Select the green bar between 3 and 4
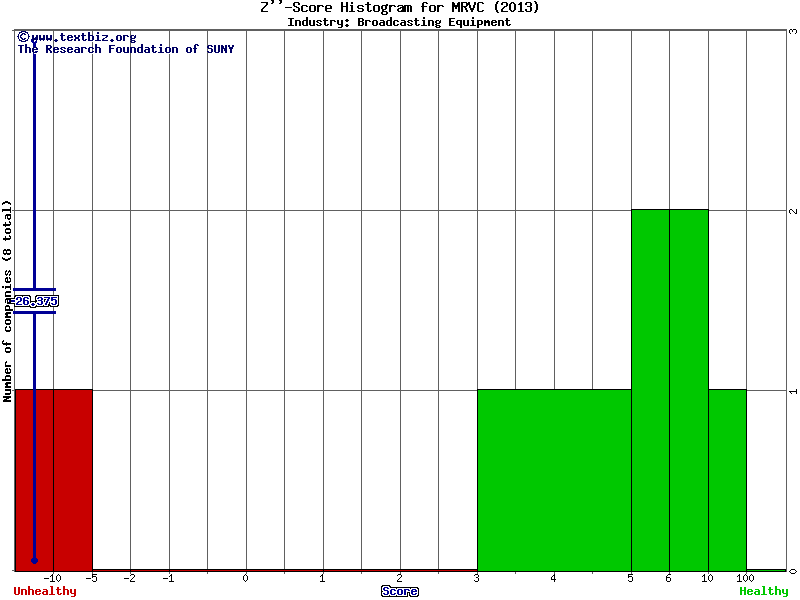This screenshot has height=600, width=800. coord(515,480)
